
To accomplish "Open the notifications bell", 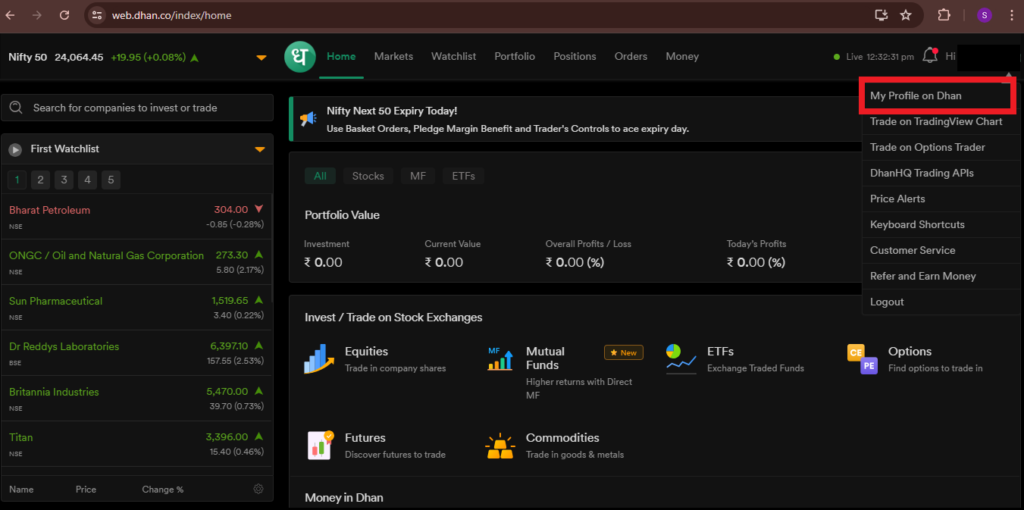I will (929, 56).
